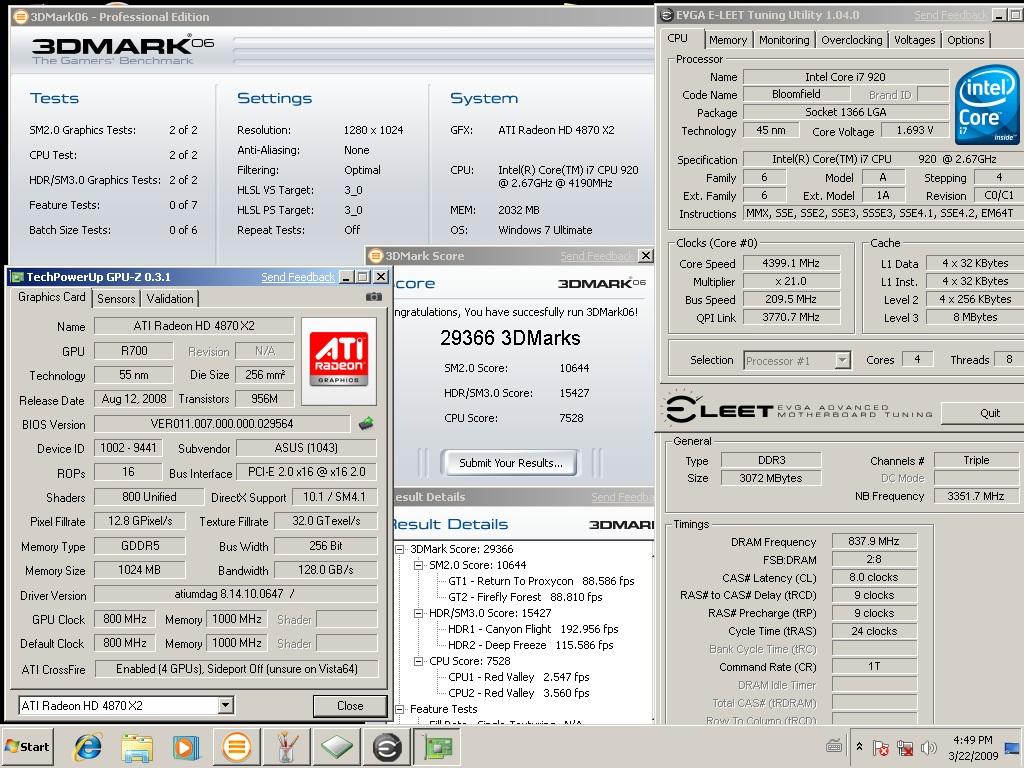Click the 3DMark06 title bar icon
The height and width of the screenshot is (768, 1025).
click(x=21, y=17)
